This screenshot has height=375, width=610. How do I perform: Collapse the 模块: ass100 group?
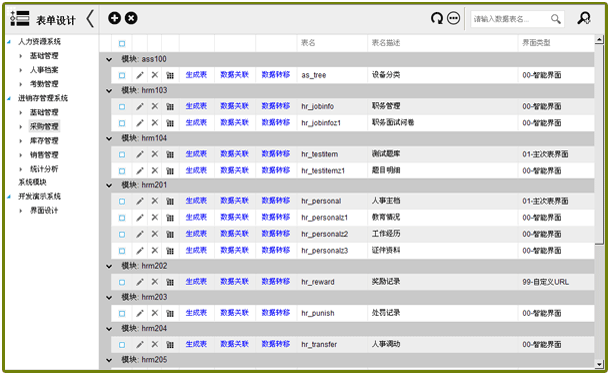109,59
